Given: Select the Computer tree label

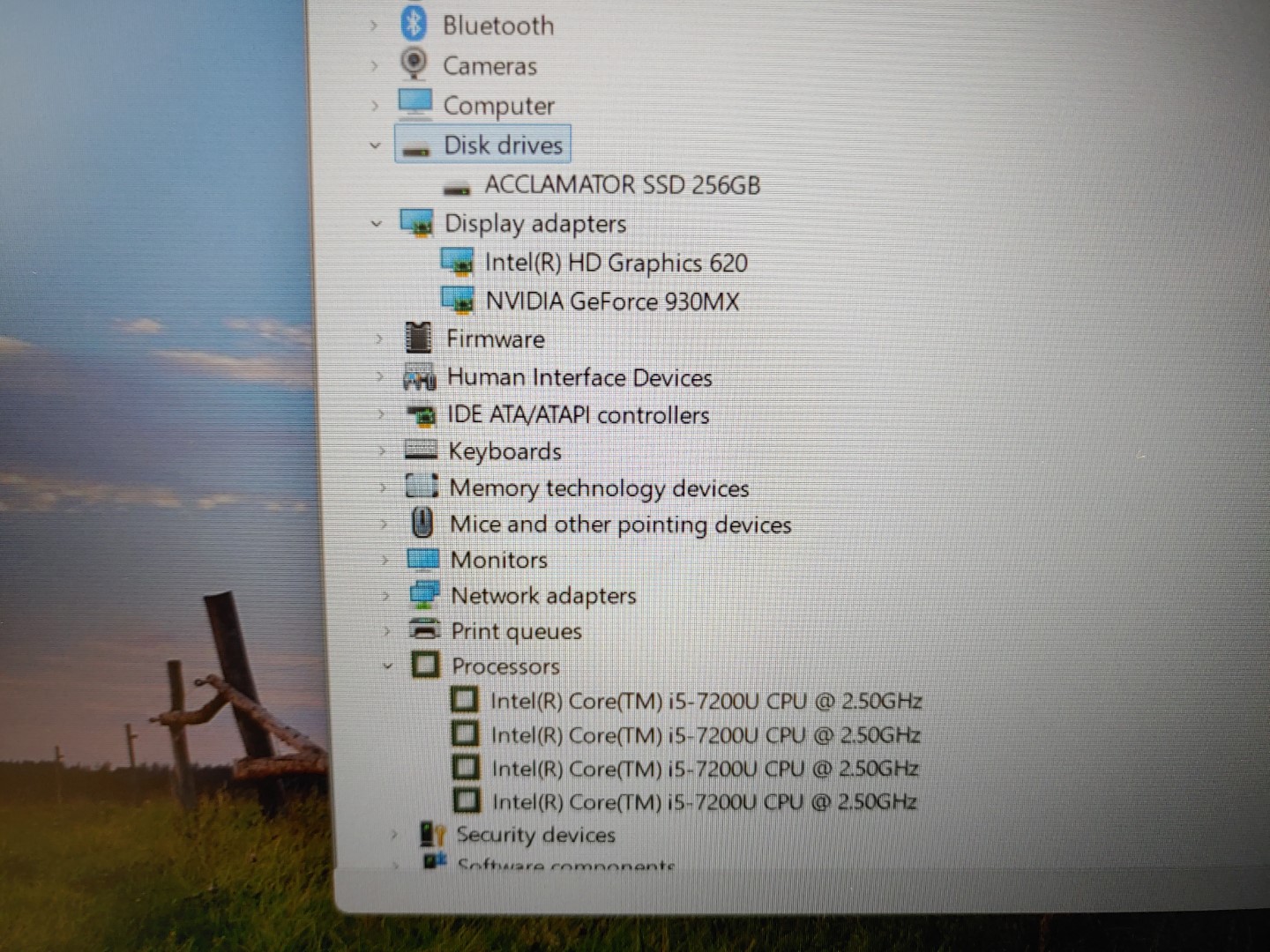Looking at the screenshot, I should [498, 106].
